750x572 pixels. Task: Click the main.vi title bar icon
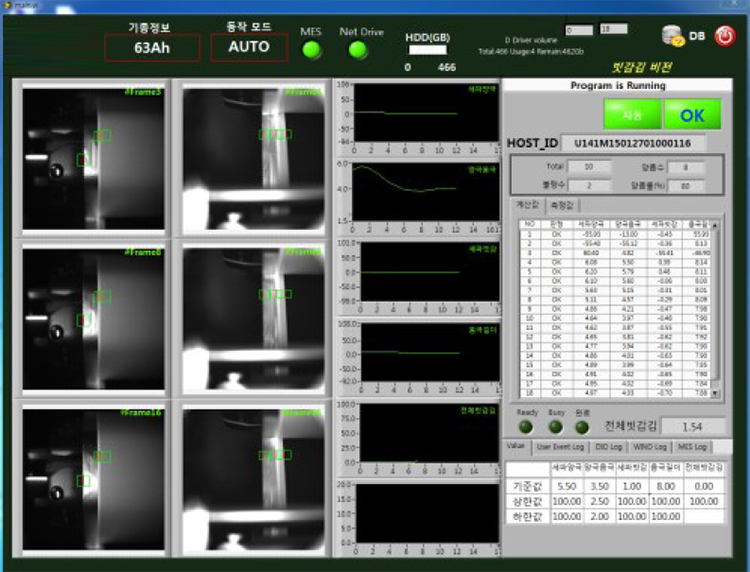coord(7,6)
